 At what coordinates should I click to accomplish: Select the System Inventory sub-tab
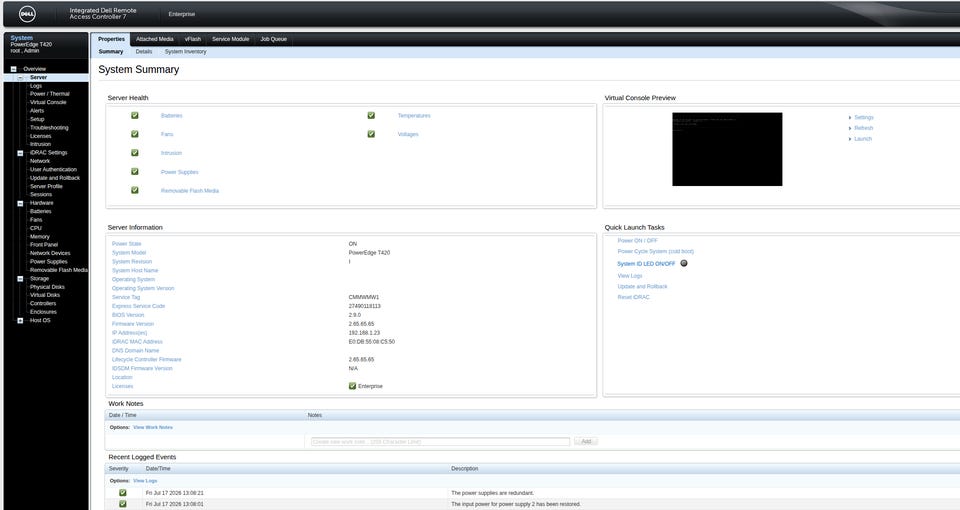point(186,51)
